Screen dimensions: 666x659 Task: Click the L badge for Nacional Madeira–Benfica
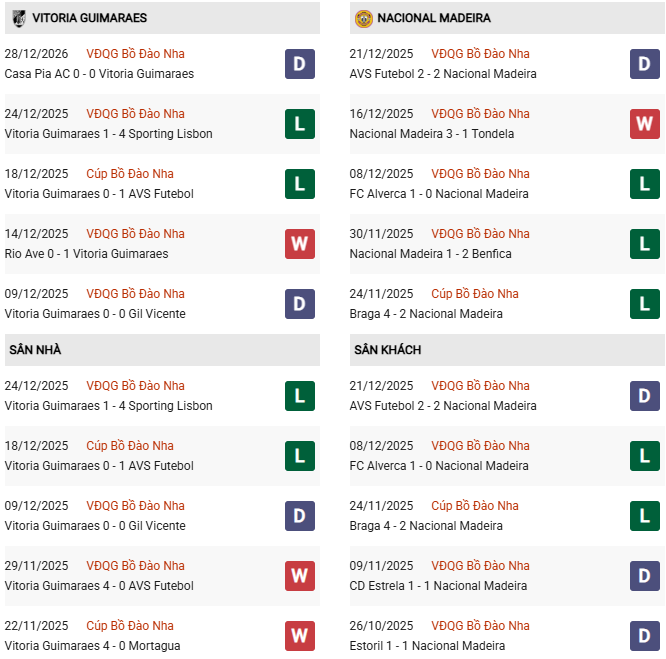point(645,244)
